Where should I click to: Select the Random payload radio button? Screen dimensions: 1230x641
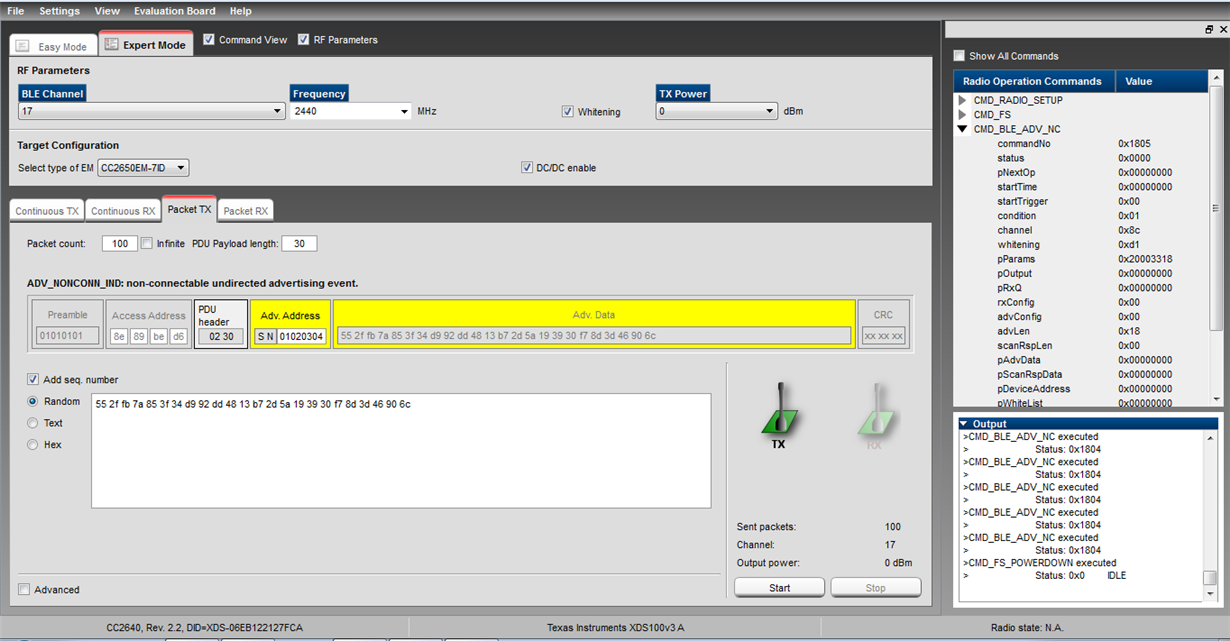[33, 401]
